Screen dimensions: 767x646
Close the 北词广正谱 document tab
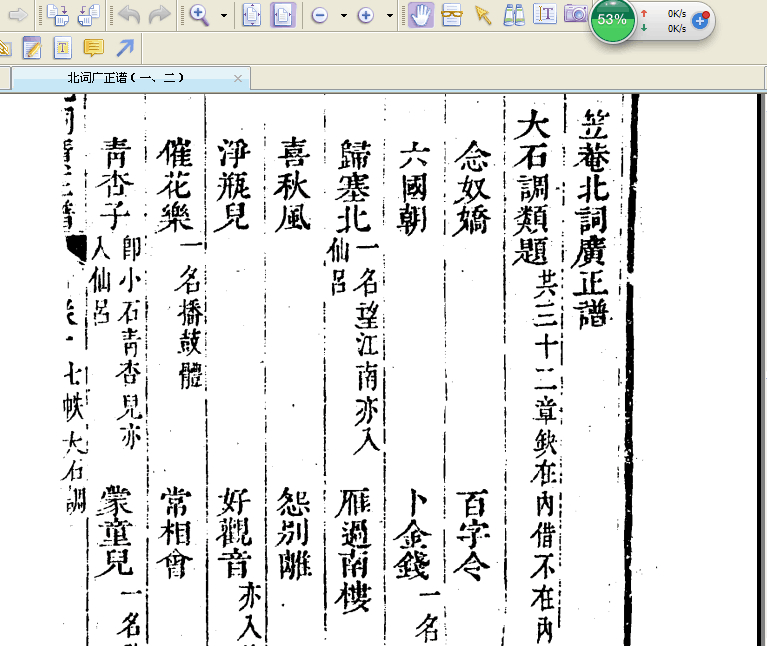(238, 78)
